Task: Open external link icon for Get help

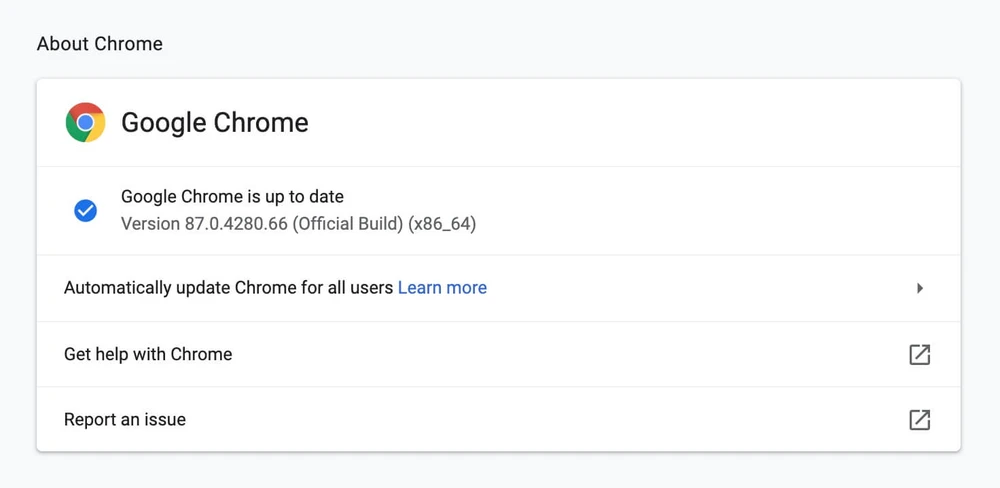Action: 919,354
